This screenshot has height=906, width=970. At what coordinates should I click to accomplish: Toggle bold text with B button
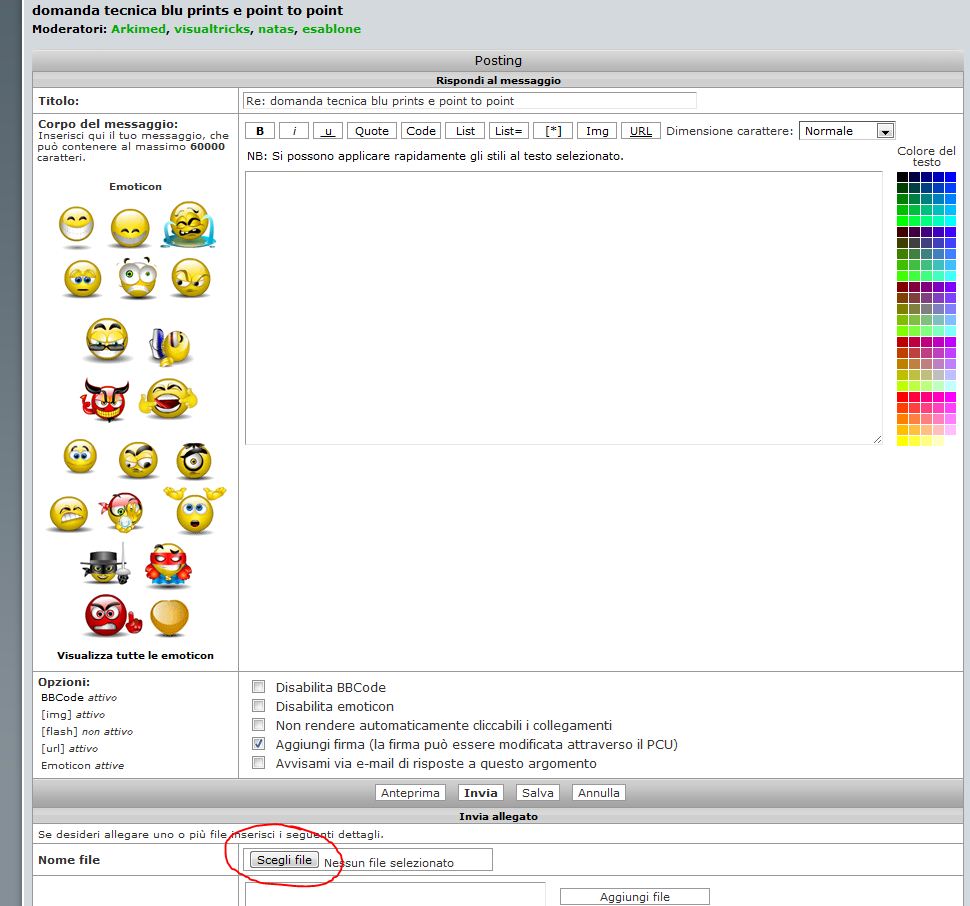260,131
